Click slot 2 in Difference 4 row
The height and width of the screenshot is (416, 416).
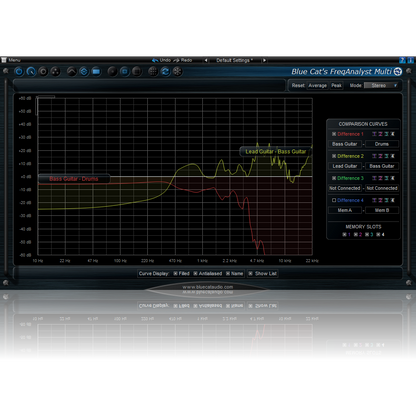tap(380, 200)
